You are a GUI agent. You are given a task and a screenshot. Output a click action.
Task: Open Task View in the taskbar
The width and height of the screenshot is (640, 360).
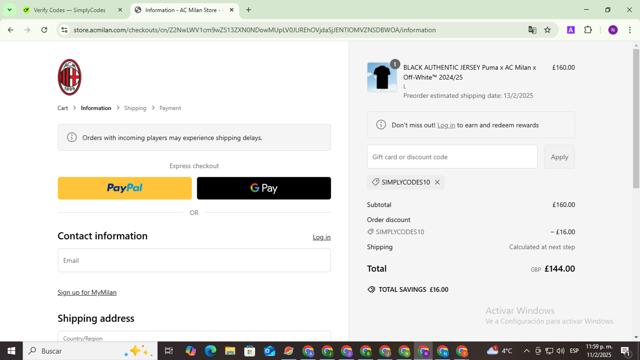click(169, 351)
